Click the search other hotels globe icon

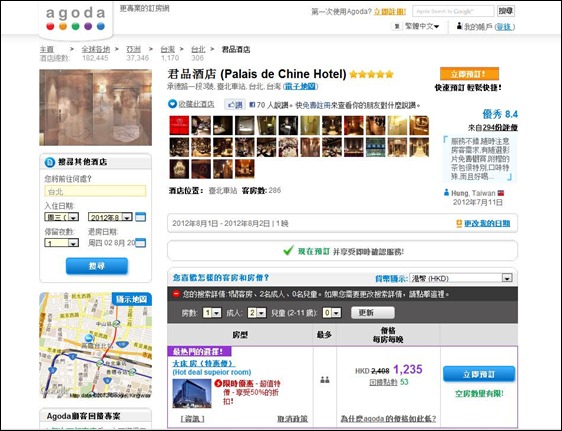pyautogui.click(x=49, y=162)
